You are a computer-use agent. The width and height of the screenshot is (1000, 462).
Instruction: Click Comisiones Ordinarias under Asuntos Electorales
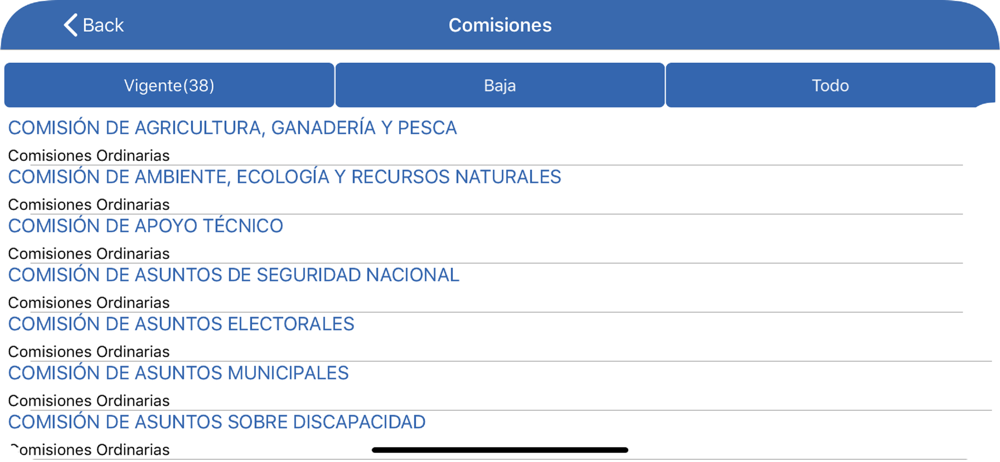89,352
